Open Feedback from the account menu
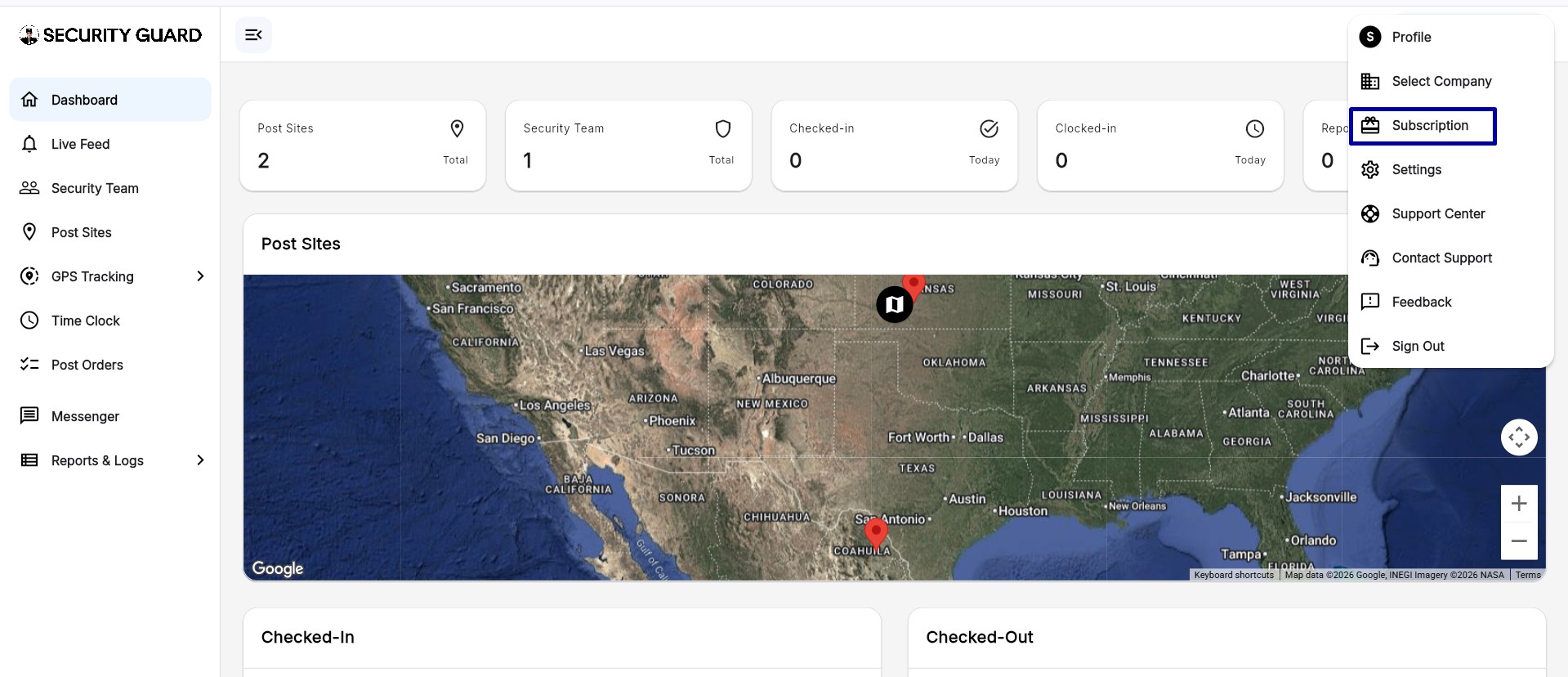Viewport: 1568px width, 677px height. (1450, 302)
